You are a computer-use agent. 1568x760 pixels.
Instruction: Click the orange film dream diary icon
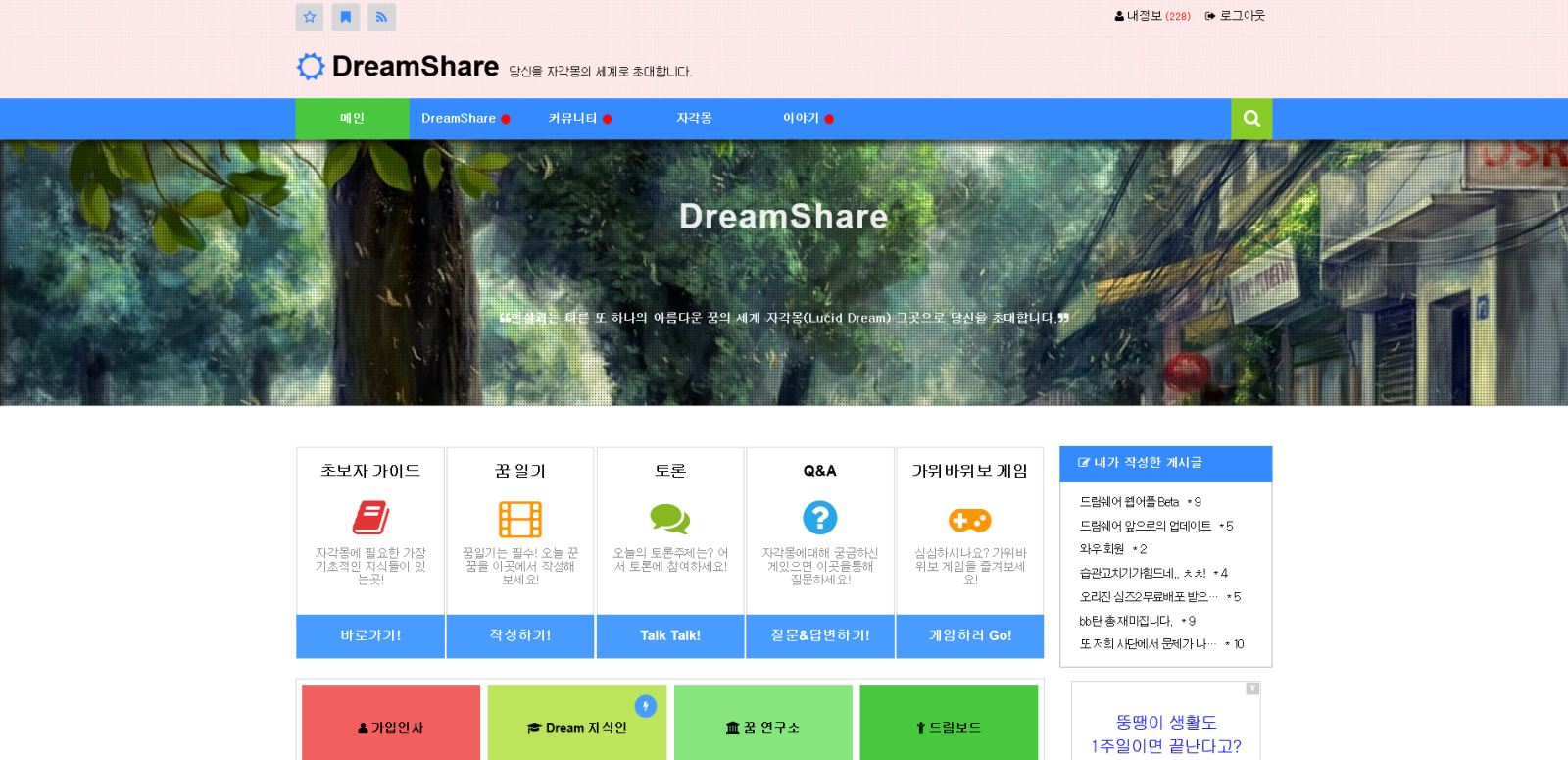(x=520, y=519)
